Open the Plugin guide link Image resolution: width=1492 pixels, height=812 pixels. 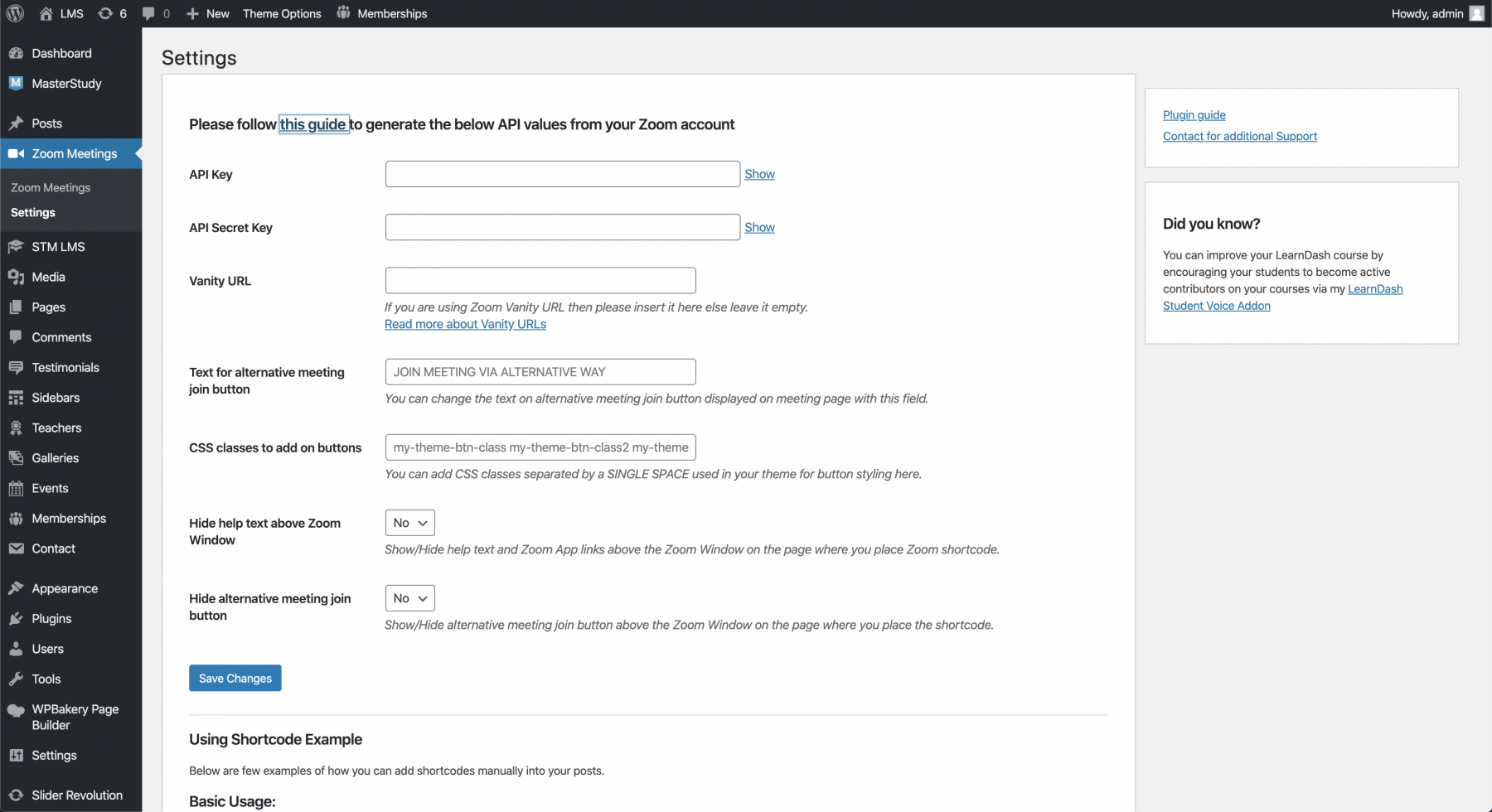coord(1194,114)
